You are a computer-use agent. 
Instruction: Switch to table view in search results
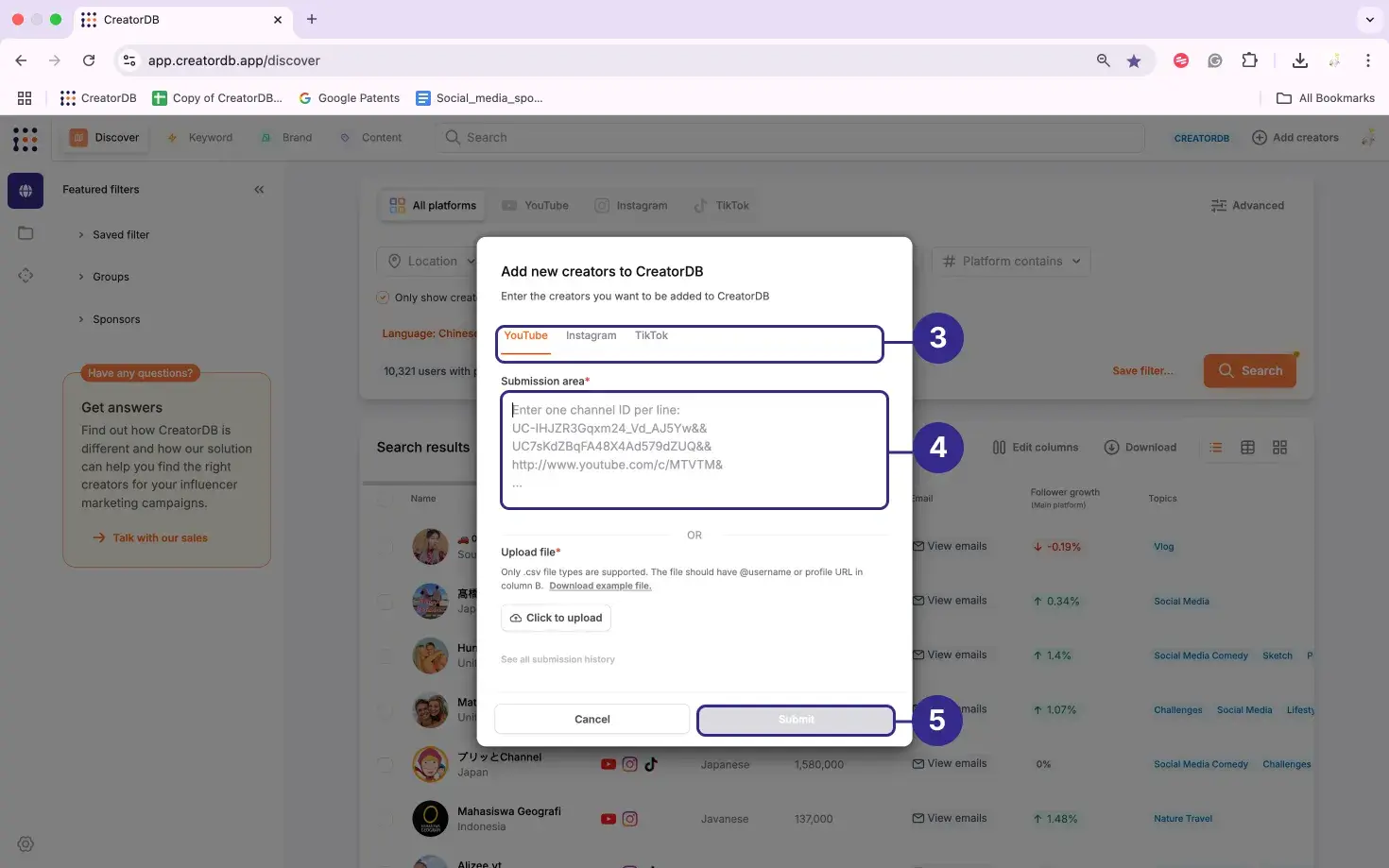(1247, 448)
